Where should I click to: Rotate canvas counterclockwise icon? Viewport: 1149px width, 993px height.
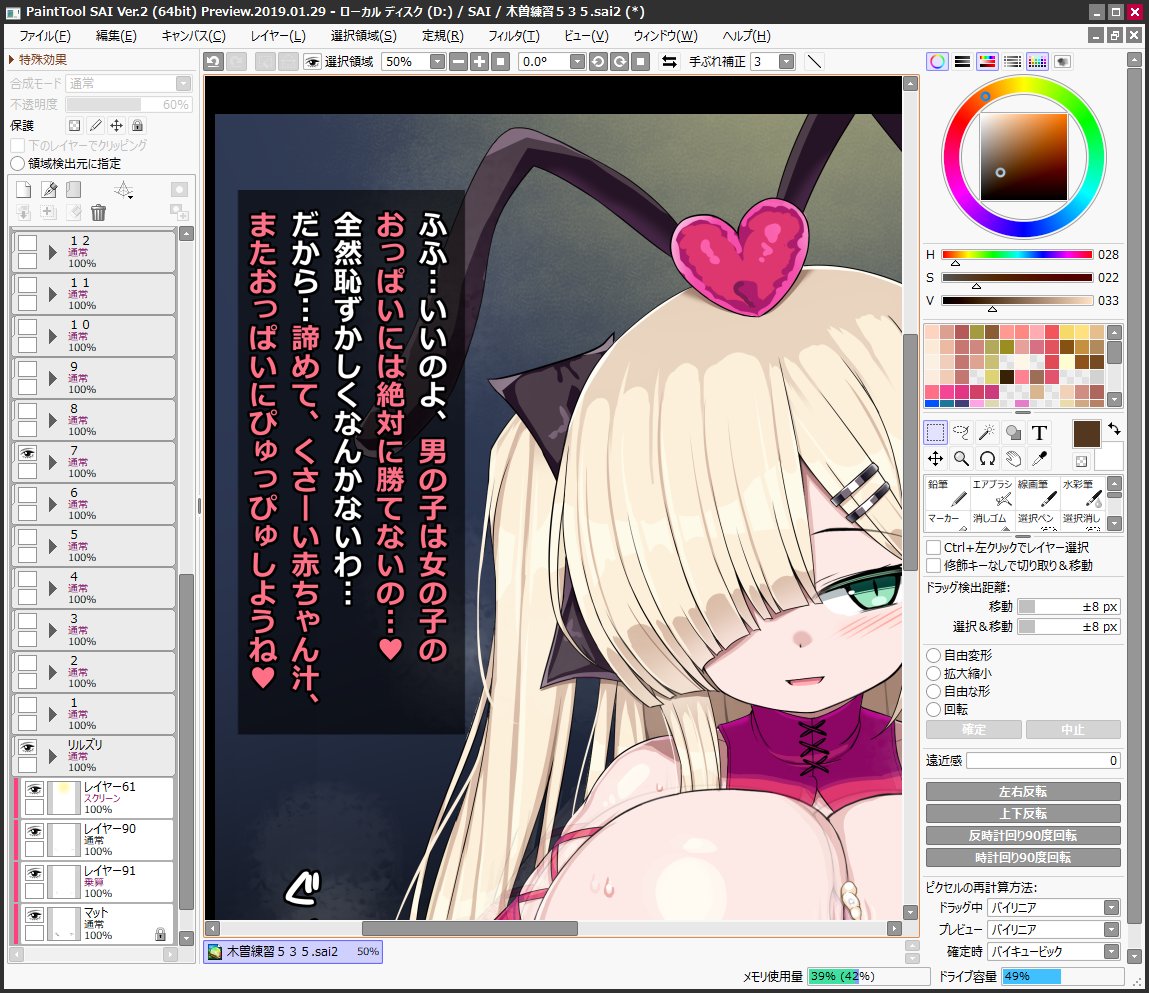coord(598,62)
